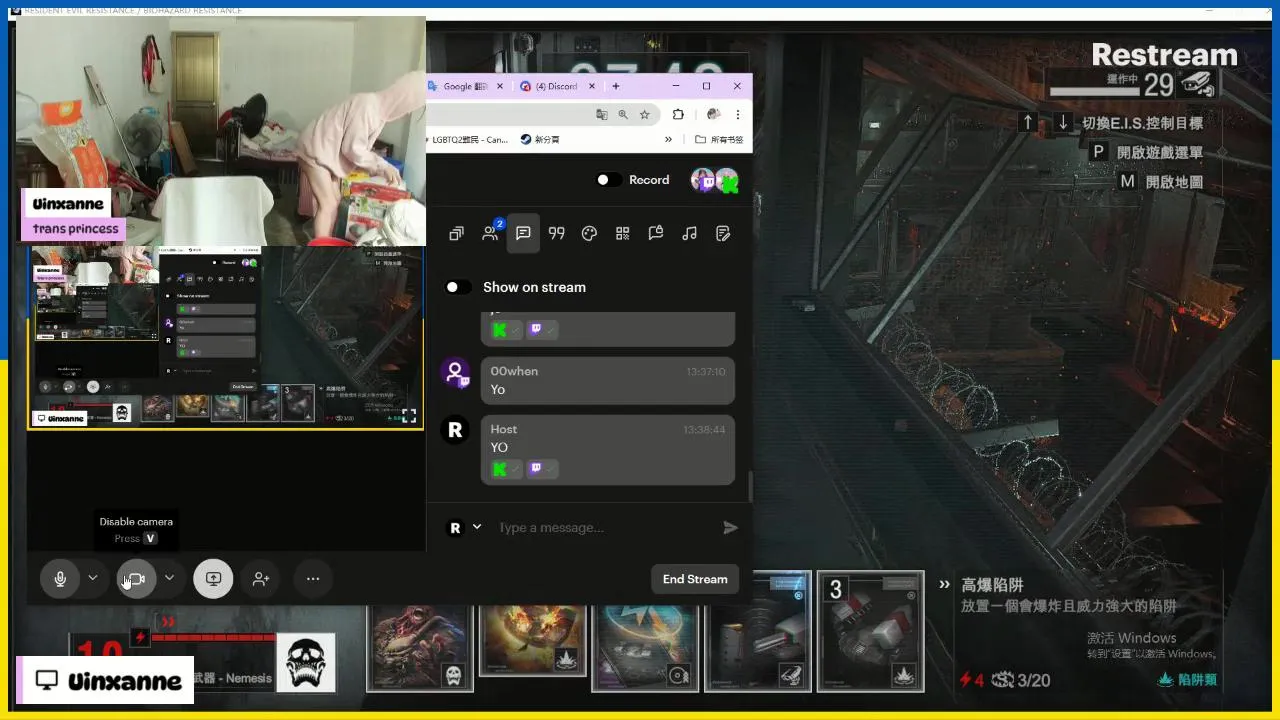Toggle the Show on stream switch
This screenshot has width=1280, height=720.
pos(458,287)
